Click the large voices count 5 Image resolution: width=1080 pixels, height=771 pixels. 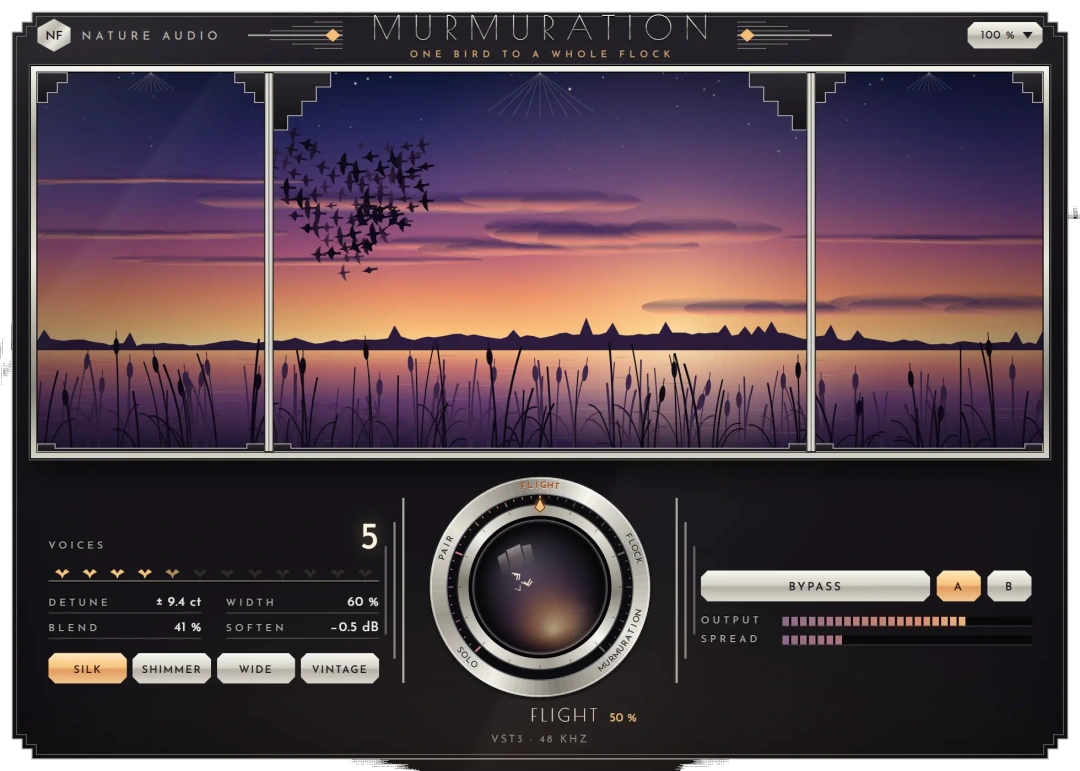(370, 537)
